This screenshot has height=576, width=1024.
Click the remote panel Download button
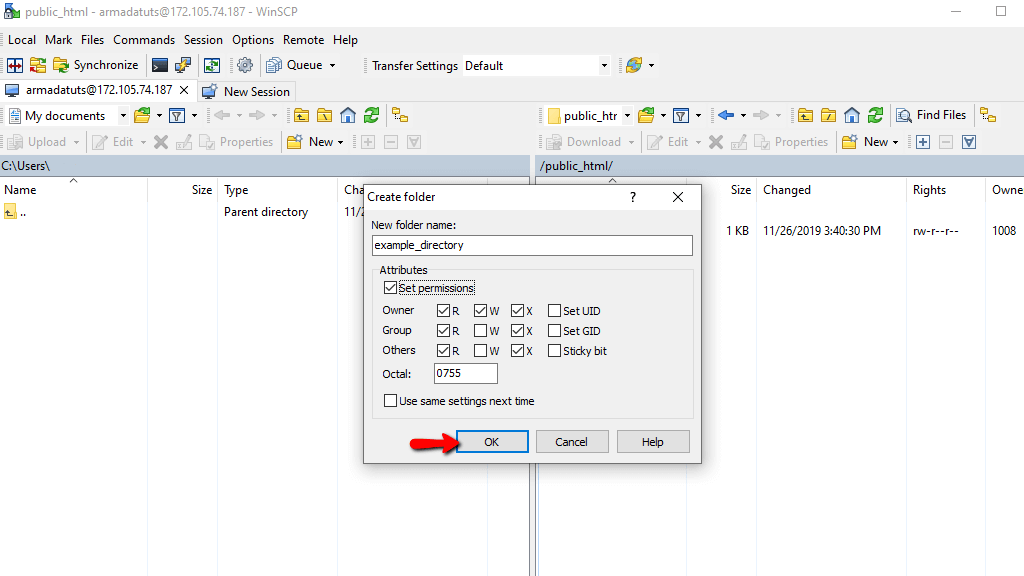(584, 142)
